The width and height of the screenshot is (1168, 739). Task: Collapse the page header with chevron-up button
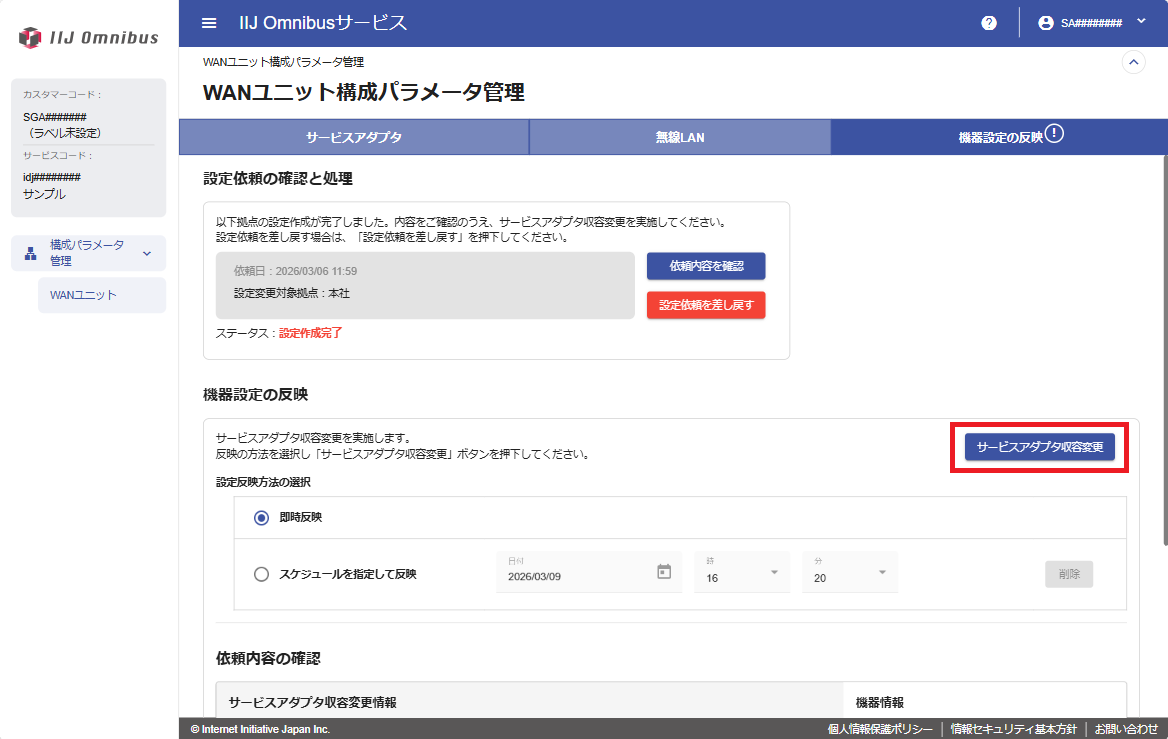(x=1134, y=62)
